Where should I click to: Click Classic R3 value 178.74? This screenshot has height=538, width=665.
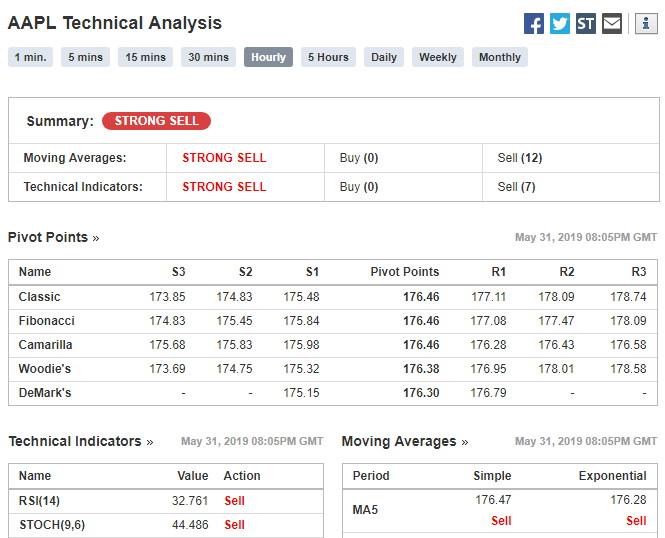(x=628, y=297)
